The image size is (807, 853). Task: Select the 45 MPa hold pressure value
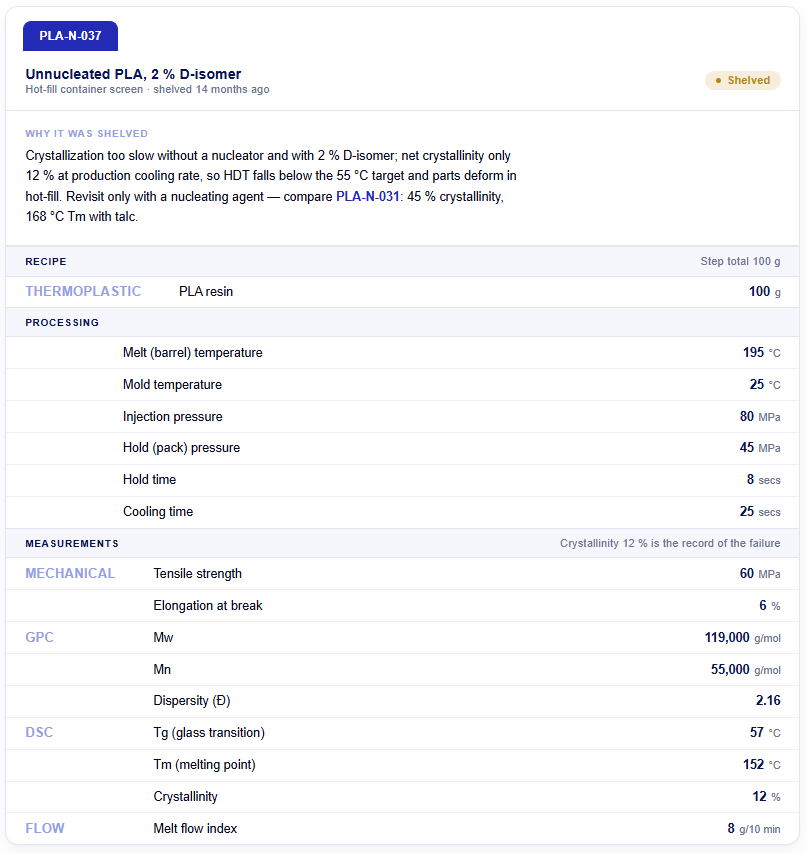[760, 448]
